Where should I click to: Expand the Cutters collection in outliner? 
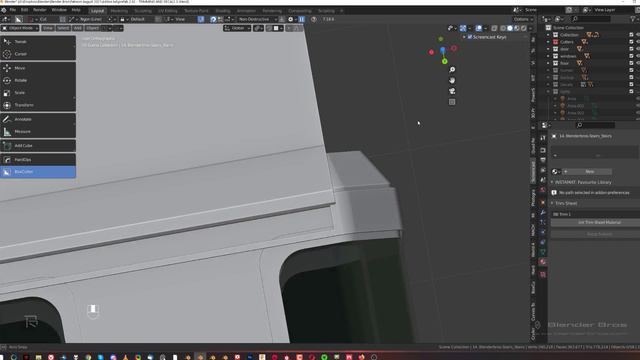tap(548, 42)
